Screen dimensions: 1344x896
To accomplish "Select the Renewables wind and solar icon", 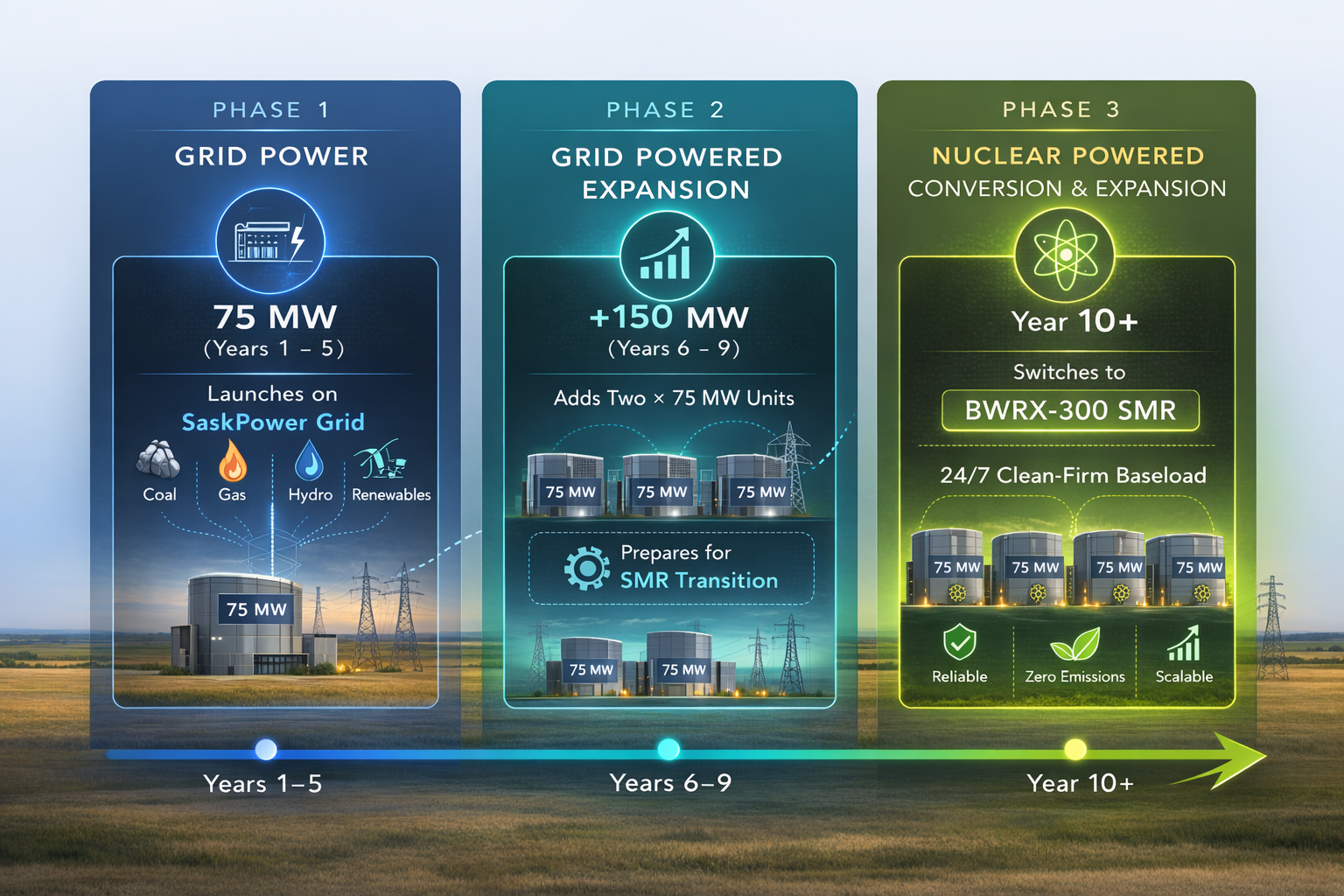I will click(380, 459).
